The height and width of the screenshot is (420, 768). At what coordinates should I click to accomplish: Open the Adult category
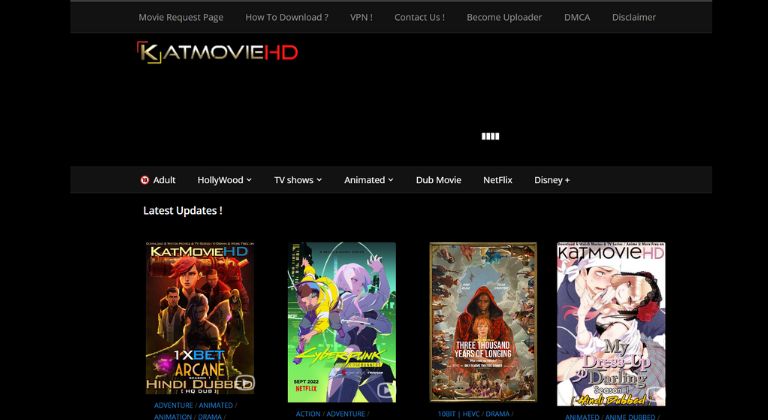(164, 180)
